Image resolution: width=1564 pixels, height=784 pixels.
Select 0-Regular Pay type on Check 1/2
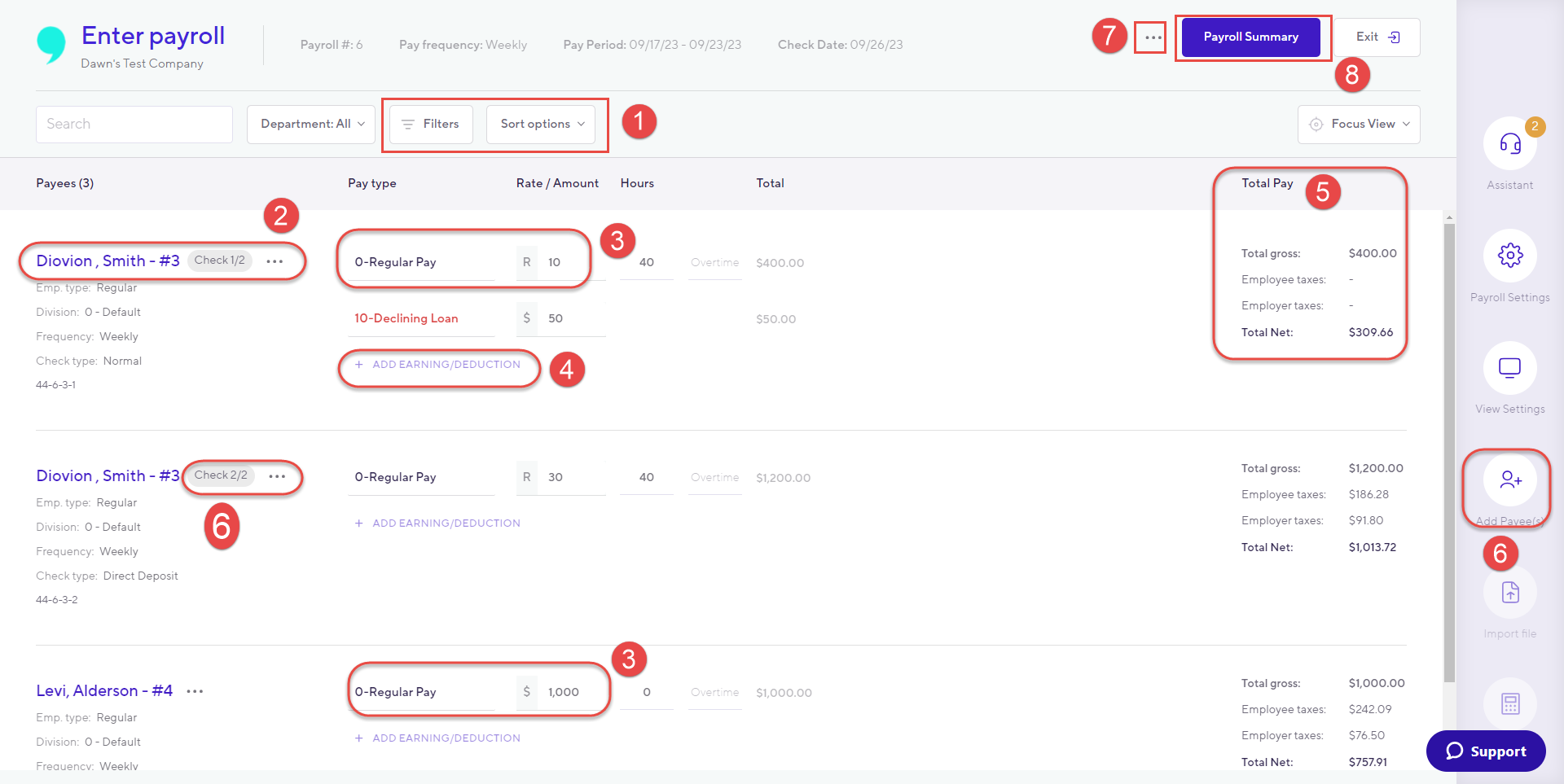pyautogui.click(x=421, y=262)
